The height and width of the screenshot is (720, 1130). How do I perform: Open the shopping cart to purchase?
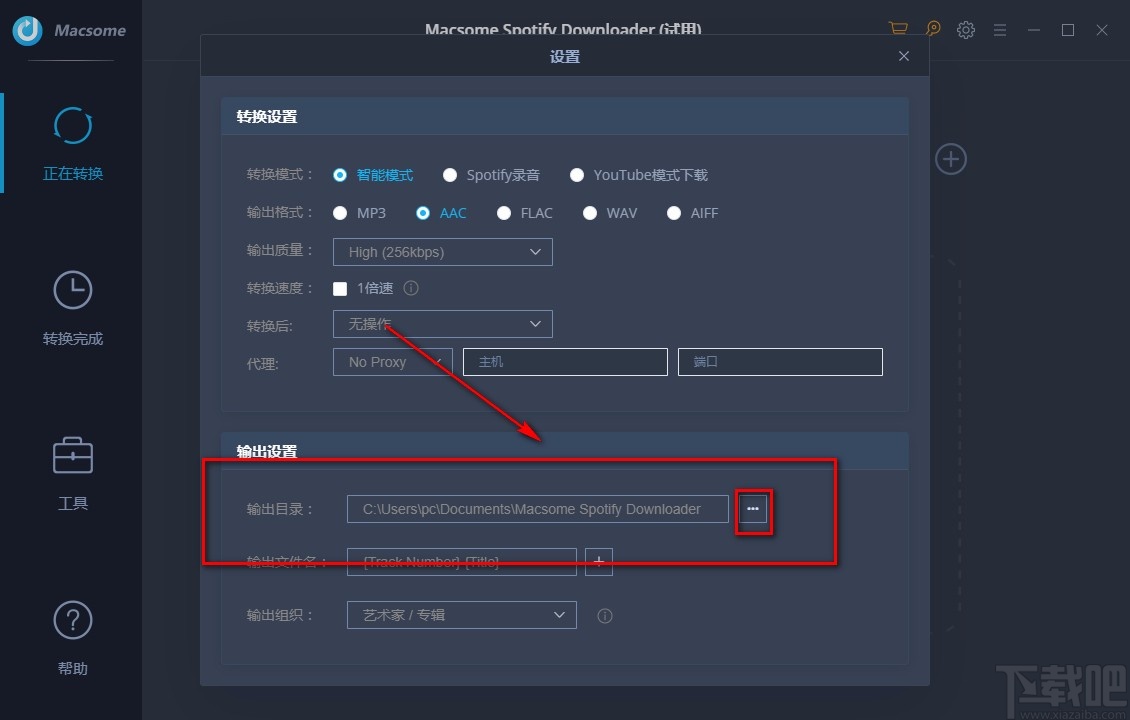(x=897, y=30)
